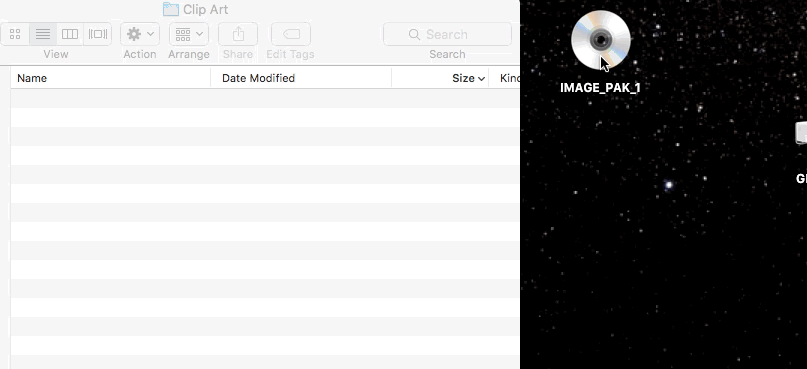807x369 pixels.
Task: Click the Edit Tags button
Action: (x=291, y=34)
